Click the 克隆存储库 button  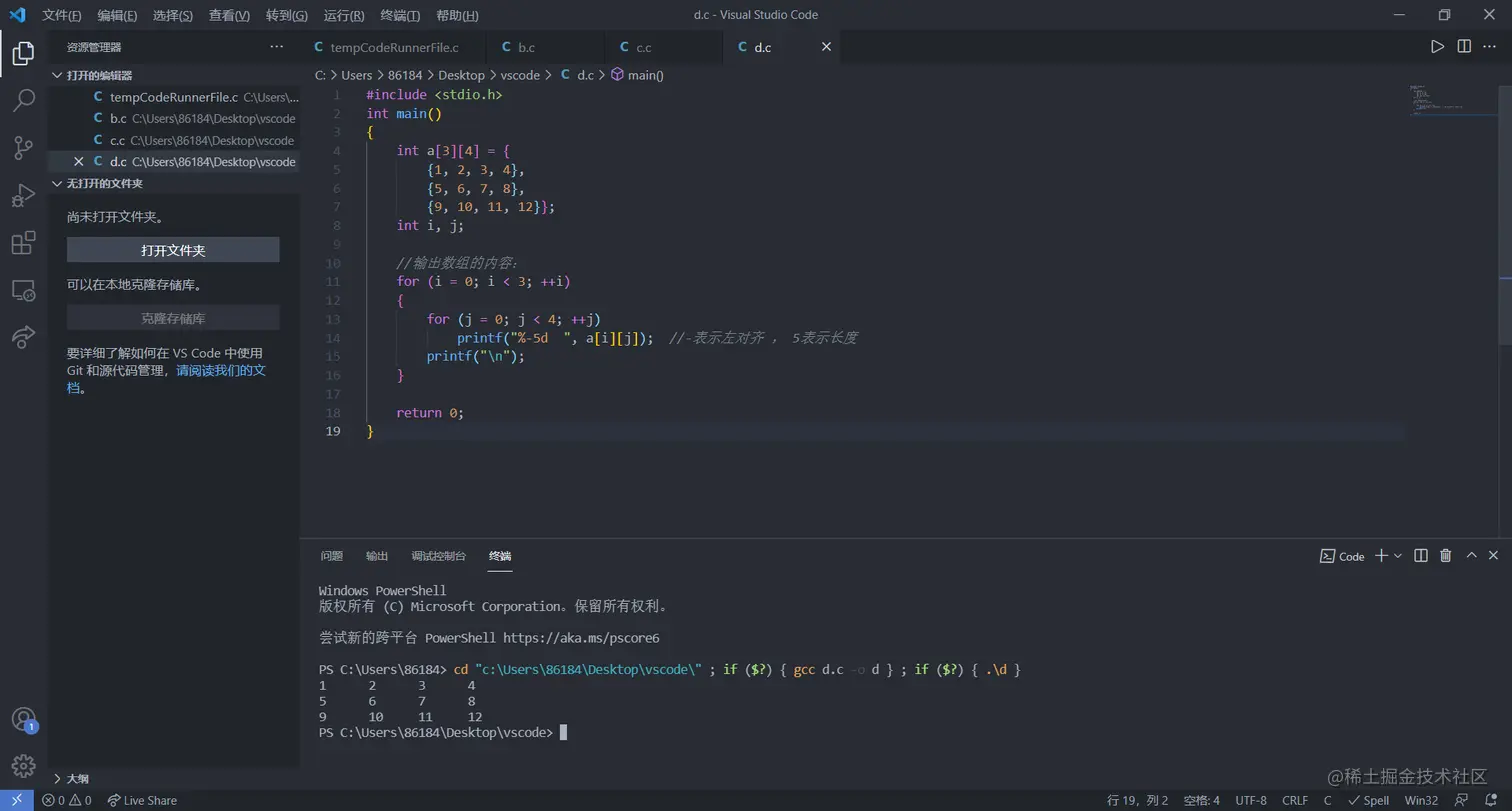(173, 318)
